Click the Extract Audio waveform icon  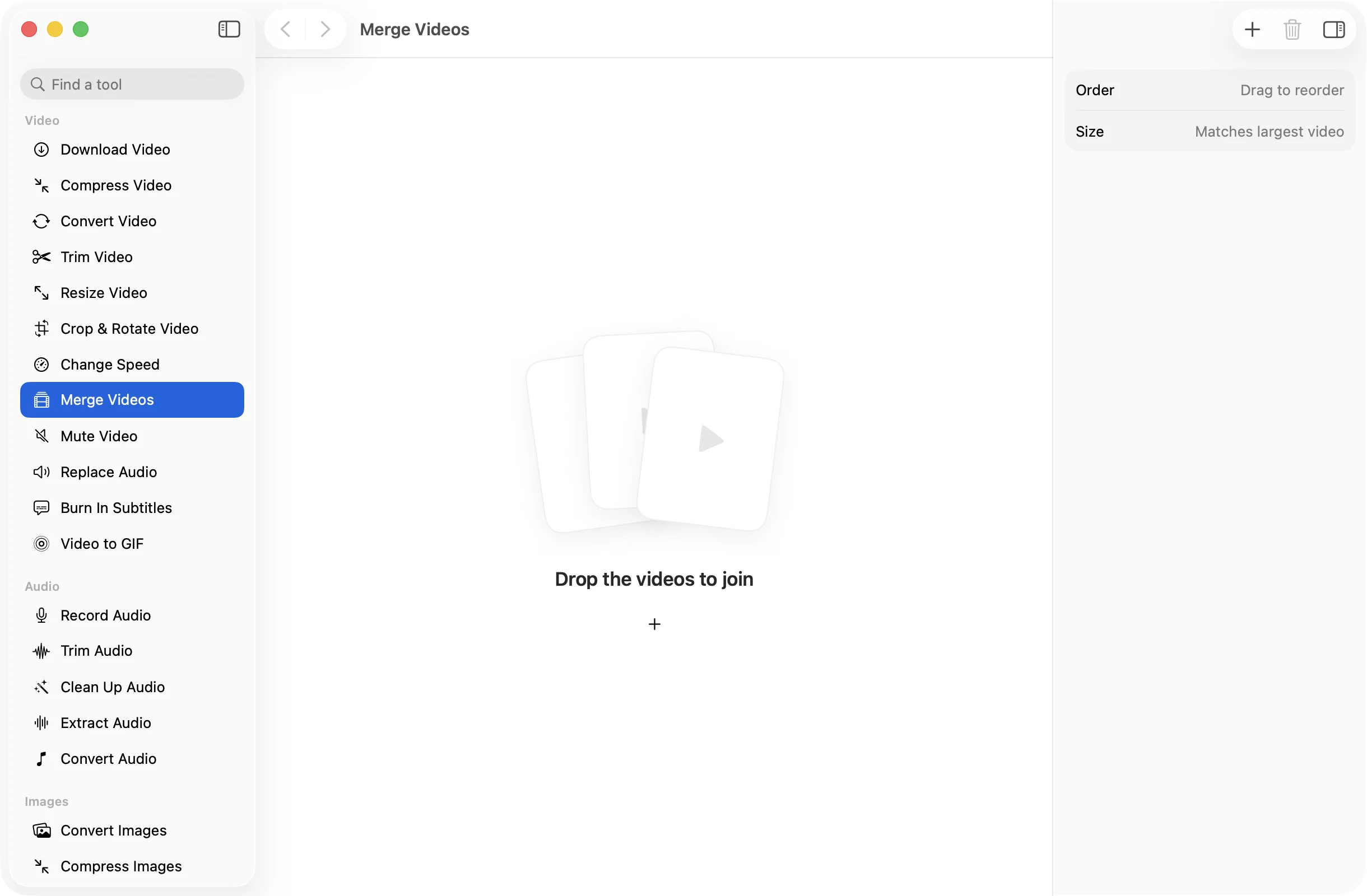[41, 722]
